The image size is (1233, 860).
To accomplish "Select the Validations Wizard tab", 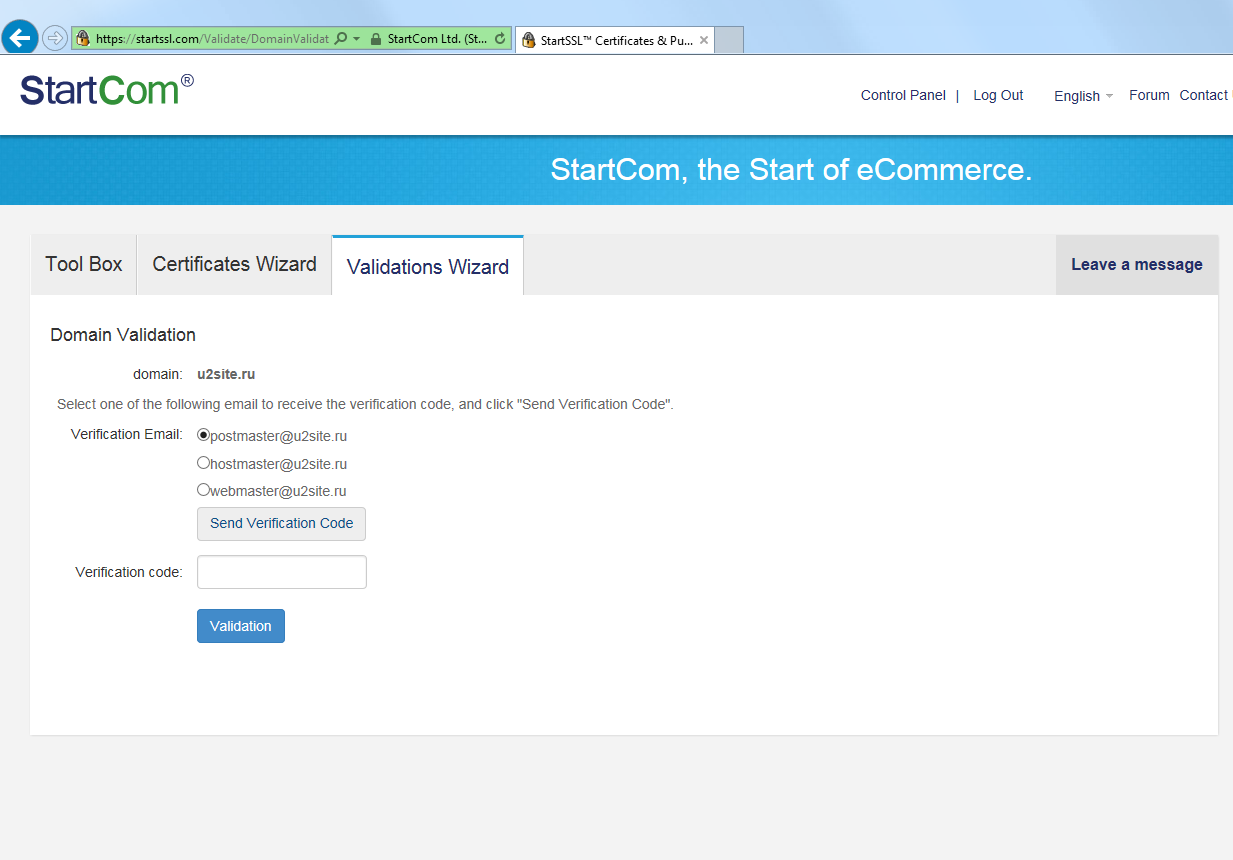I will click(x=428, y=266).
